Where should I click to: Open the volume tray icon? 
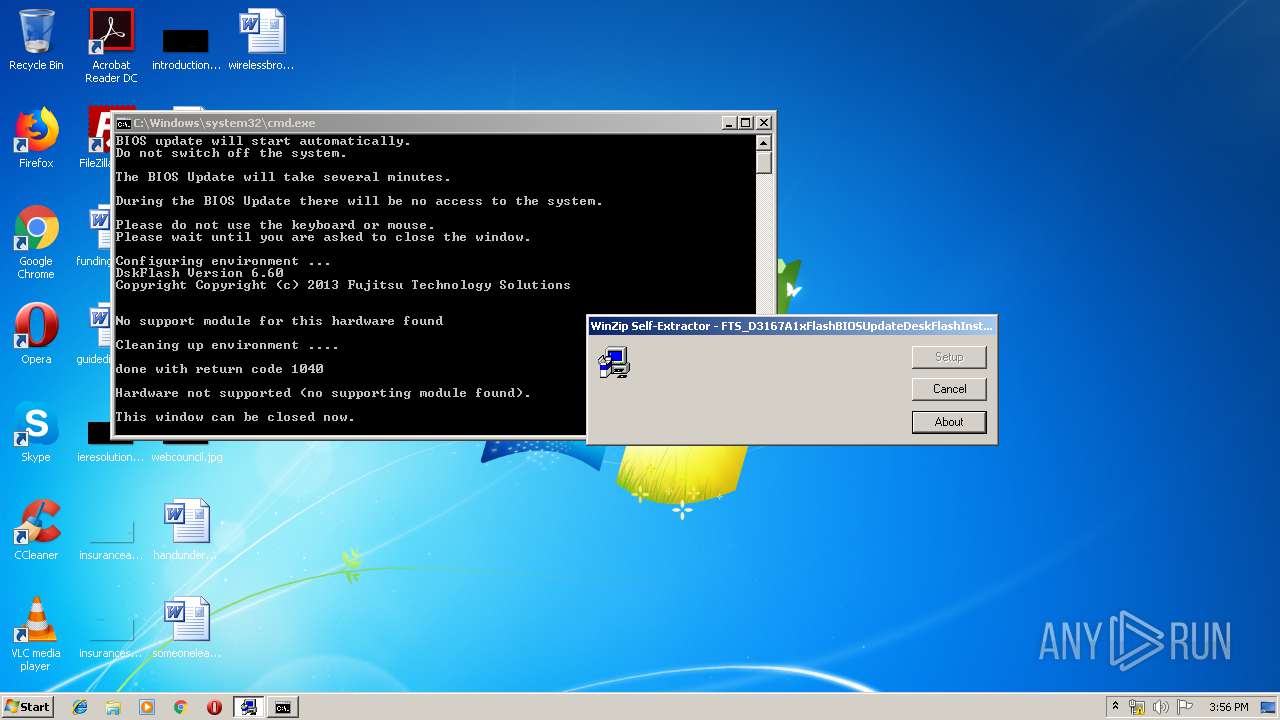pos(1161,707)
